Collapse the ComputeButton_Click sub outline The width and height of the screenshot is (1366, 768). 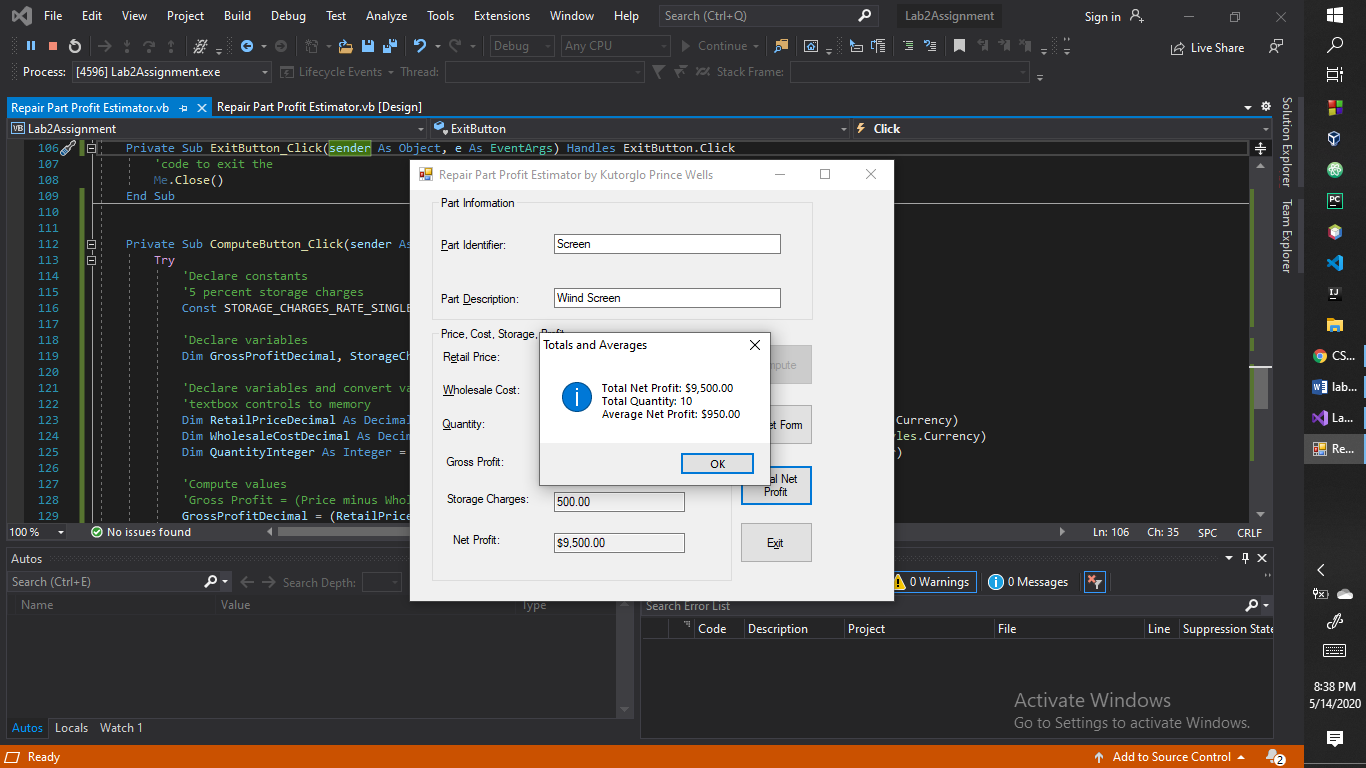point(91,244)
